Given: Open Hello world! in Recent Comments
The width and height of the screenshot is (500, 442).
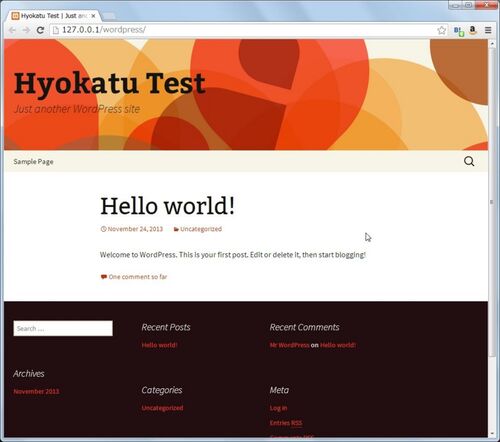Looking at the screenshot, I should [x=338, y=345].
